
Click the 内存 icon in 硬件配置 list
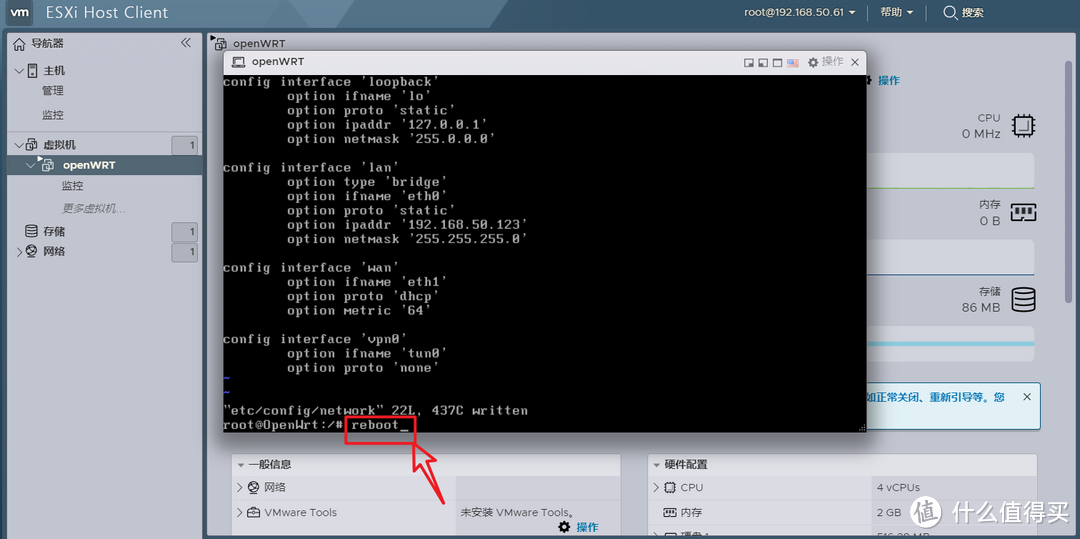tap(669, 513)
